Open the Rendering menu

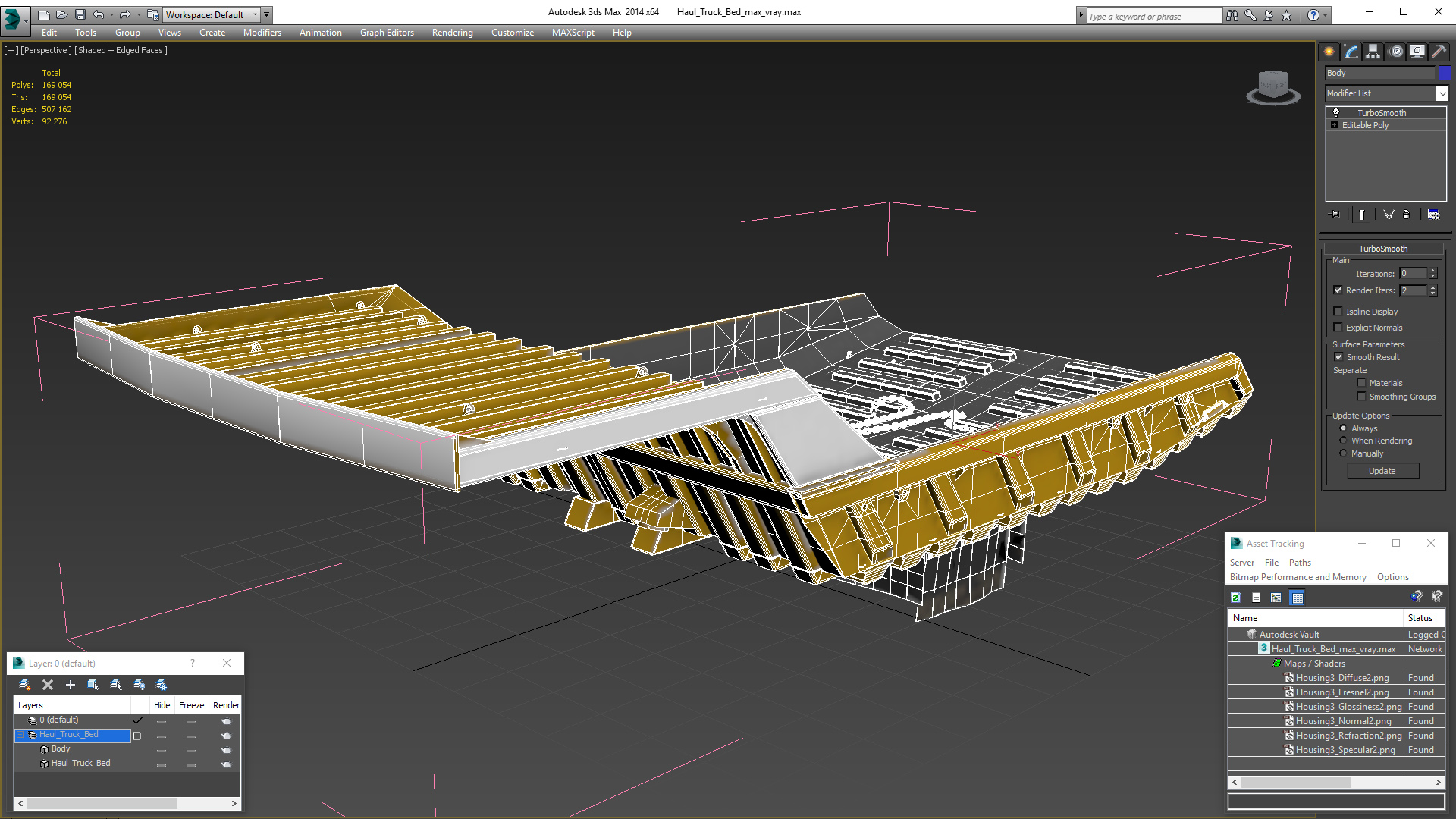pos(451,32)
